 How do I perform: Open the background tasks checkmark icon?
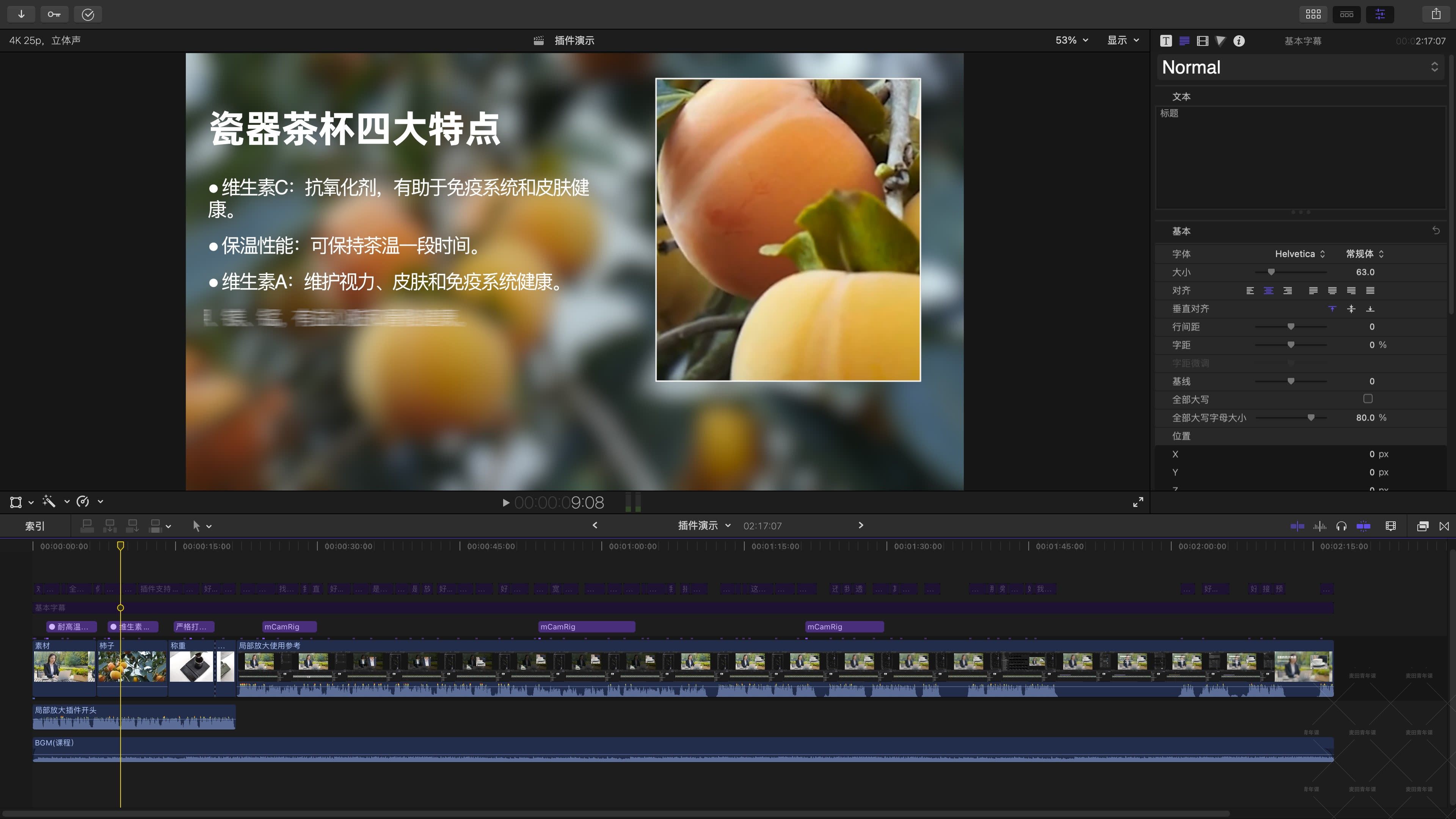coord(88,14)
